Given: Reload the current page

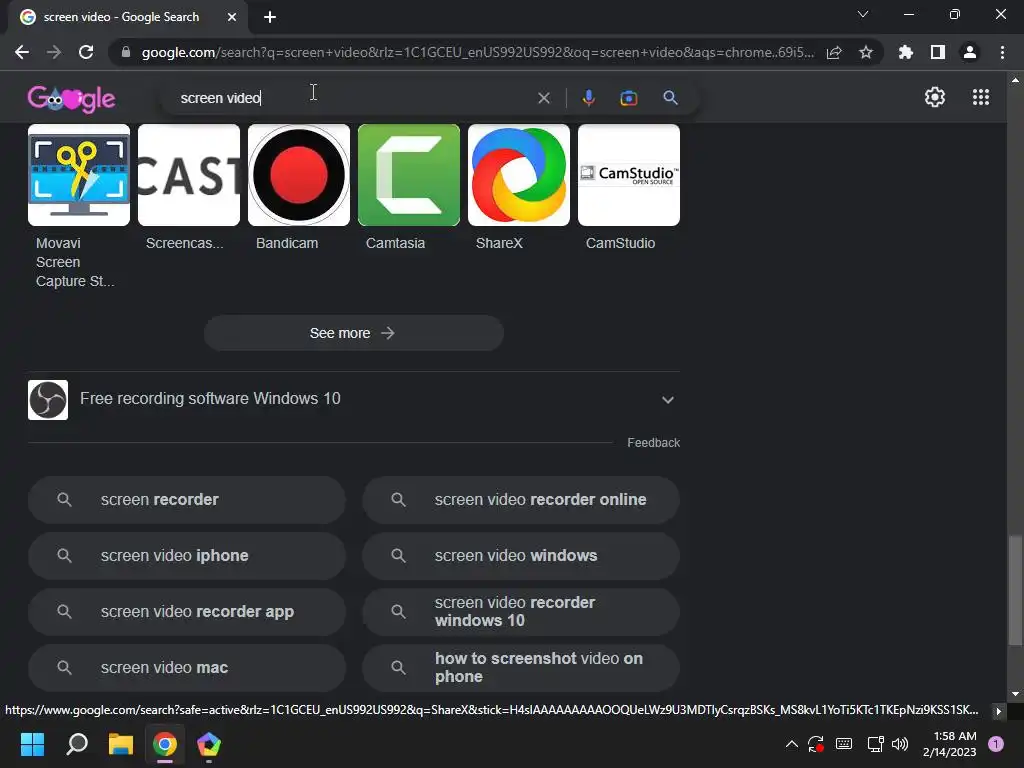Looking at the screenshot, I should [86, 52].
